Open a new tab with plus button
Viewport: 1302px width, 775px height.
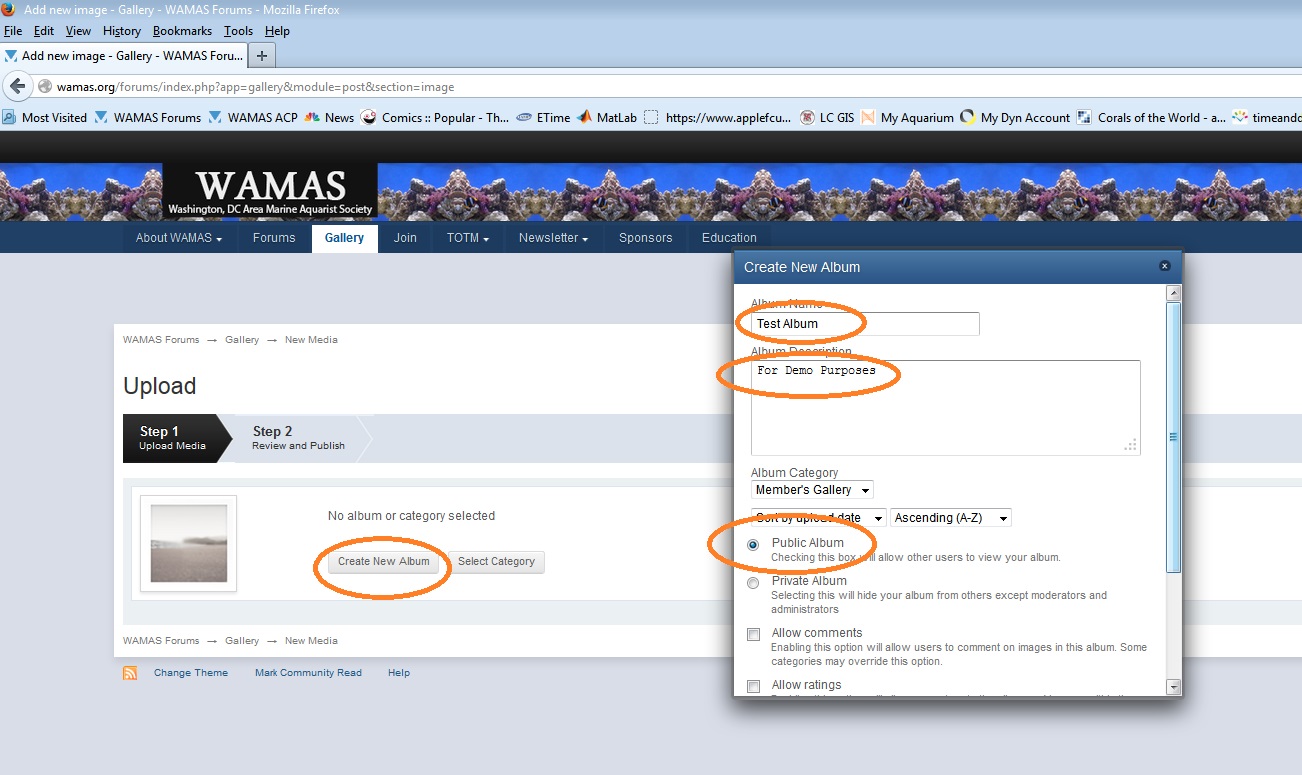(x=262, y=55)
